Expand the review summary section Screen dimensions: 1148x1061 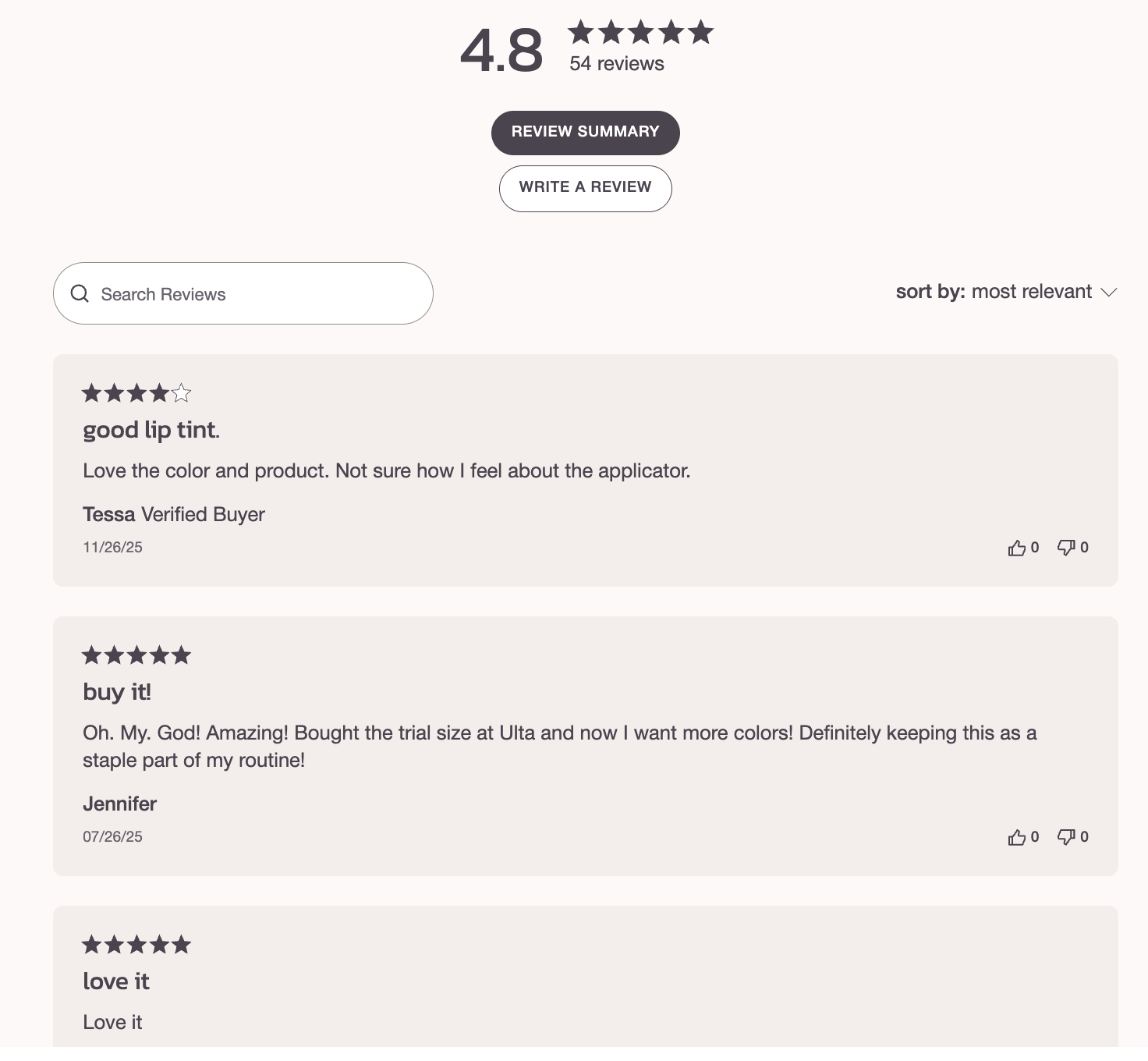click(585, 132)
